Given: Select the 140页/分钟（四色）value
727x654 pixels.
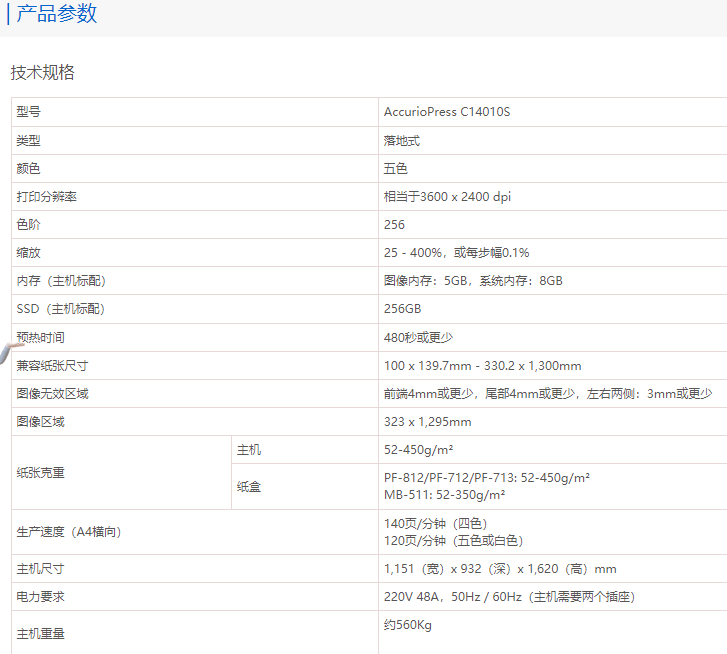Looking at the screenshot, I should [x=436, y=524].
